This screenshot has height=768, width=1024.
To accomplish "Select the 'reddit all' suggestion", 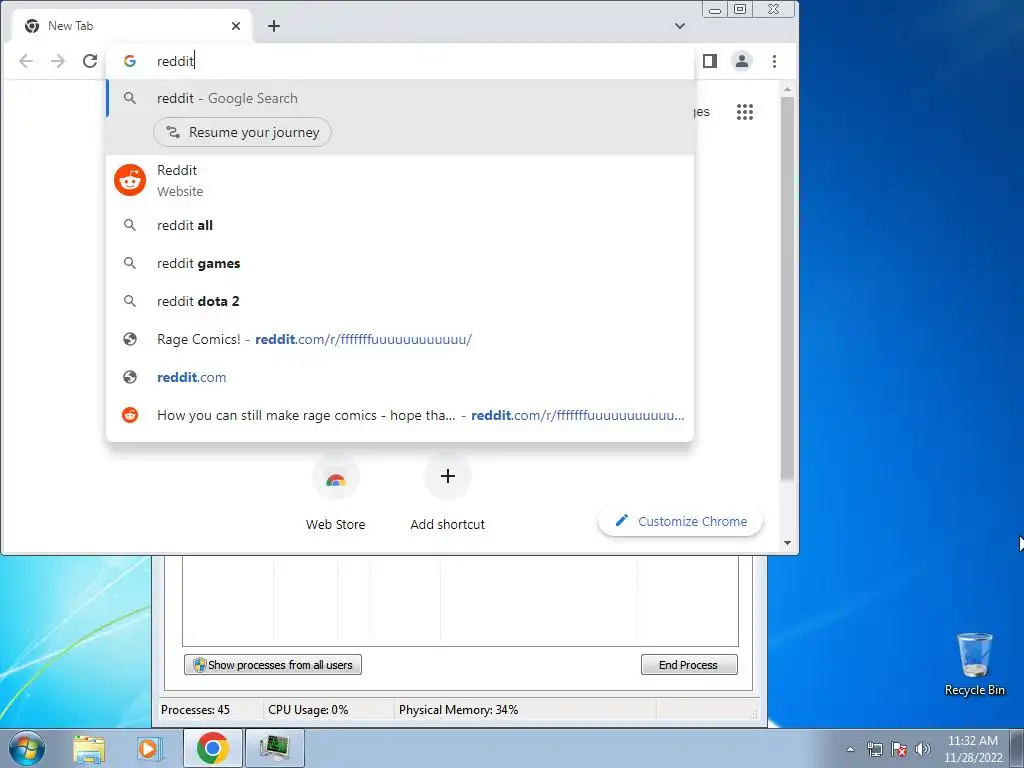I will 400,225.
